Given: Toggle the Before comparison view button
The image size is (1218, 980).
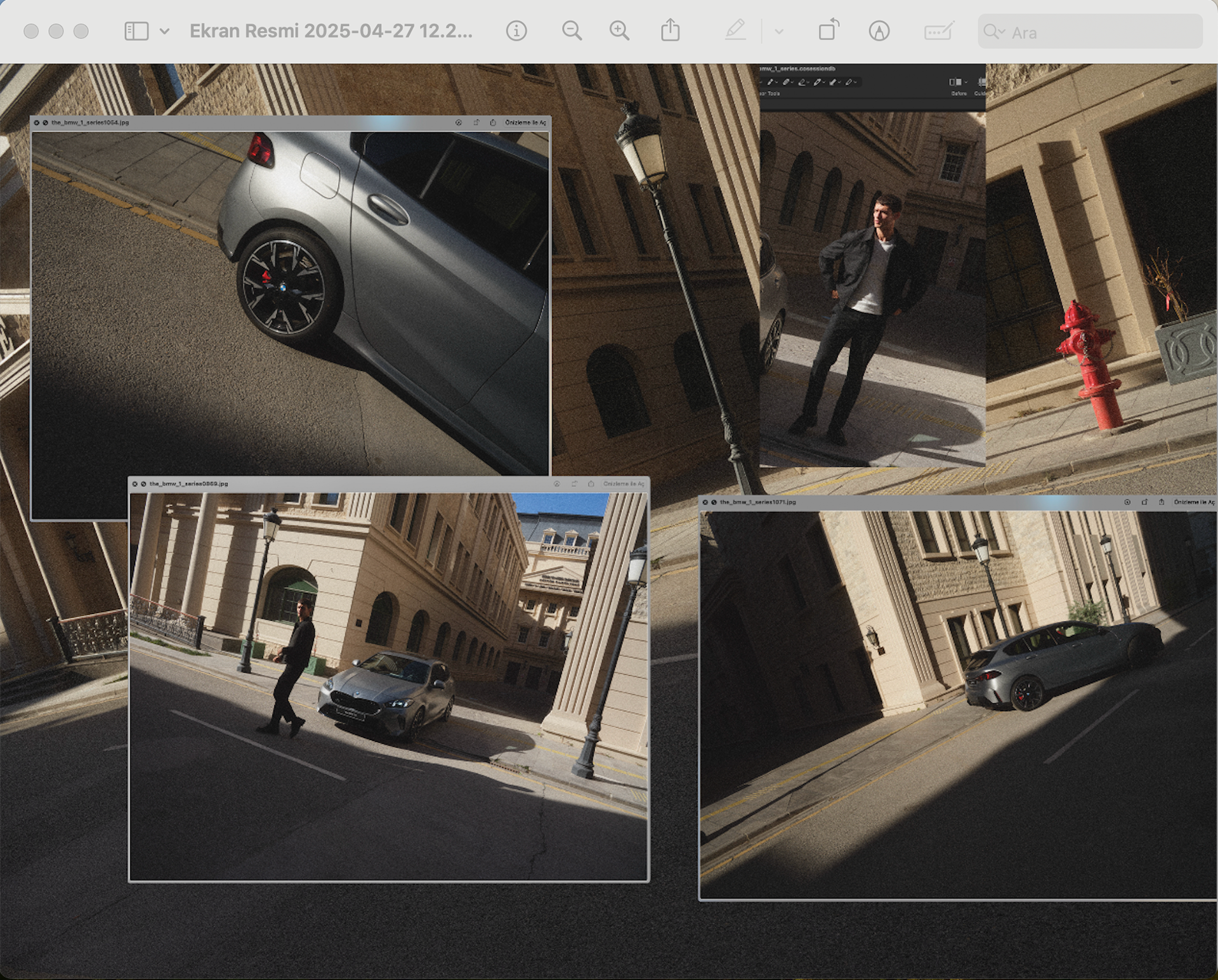Looking at the screenshot, I should coord(956,83).
